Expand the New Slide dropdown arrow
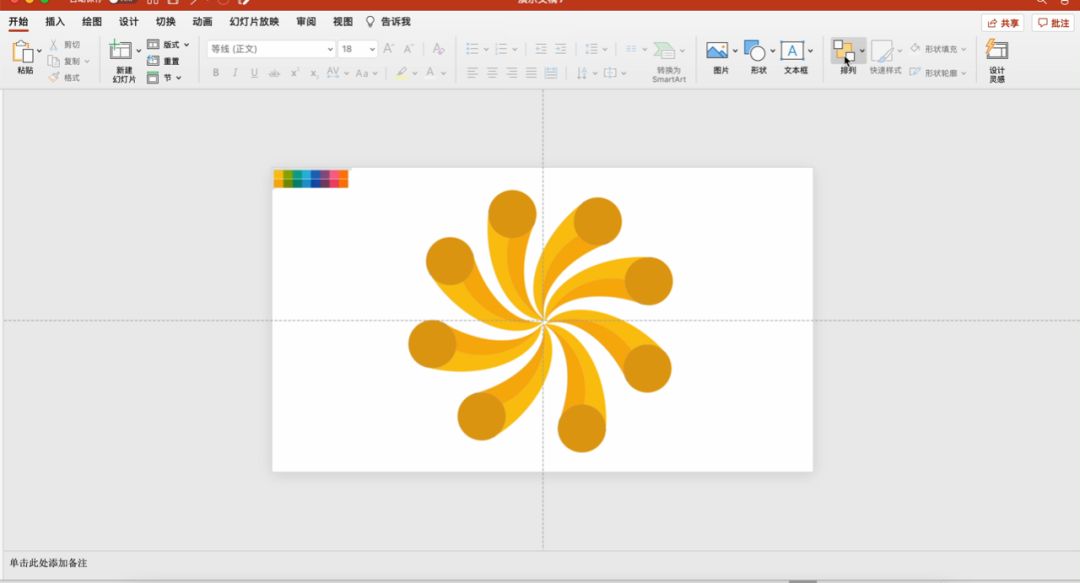1080x583 pixels. point(138,50)
